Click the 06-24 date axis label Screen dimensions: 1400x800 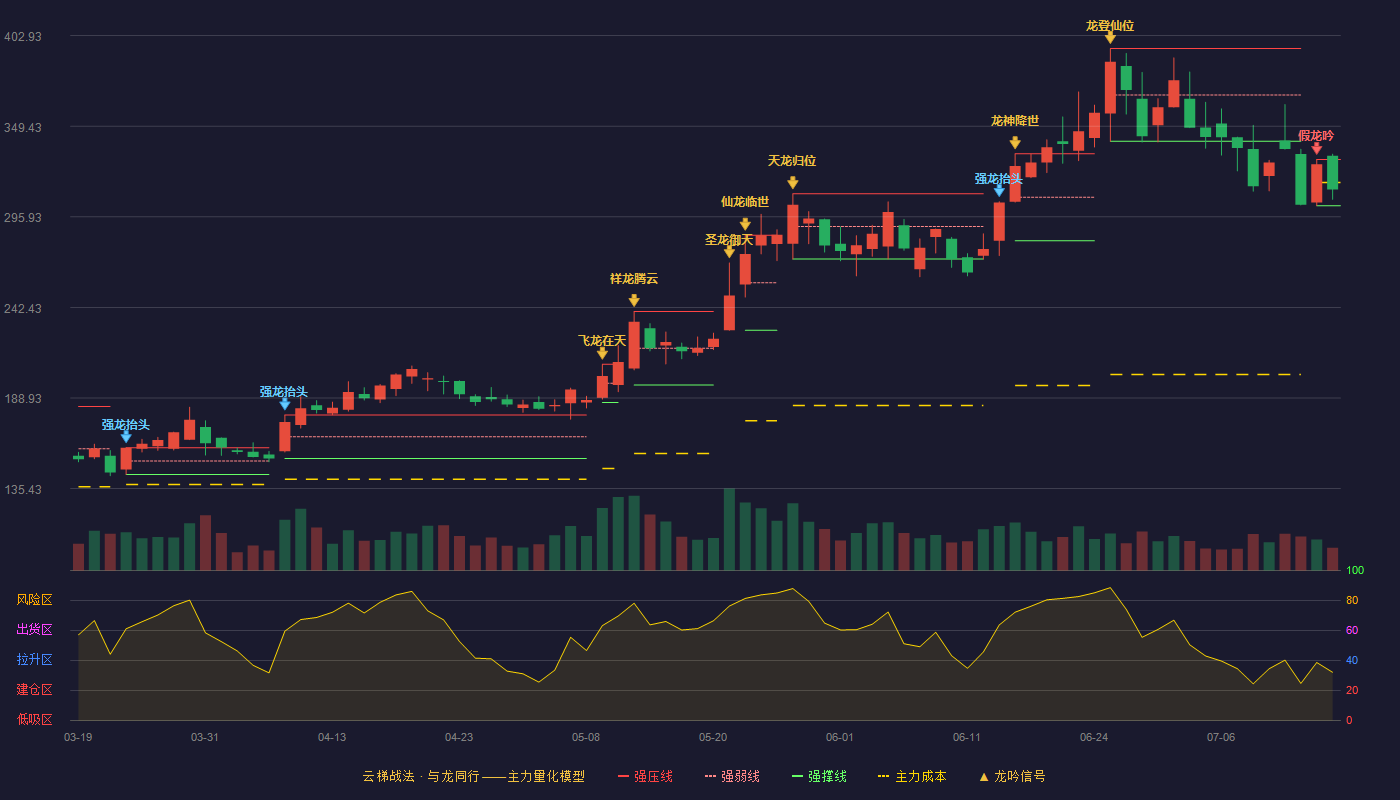[x=1094, y=737]
